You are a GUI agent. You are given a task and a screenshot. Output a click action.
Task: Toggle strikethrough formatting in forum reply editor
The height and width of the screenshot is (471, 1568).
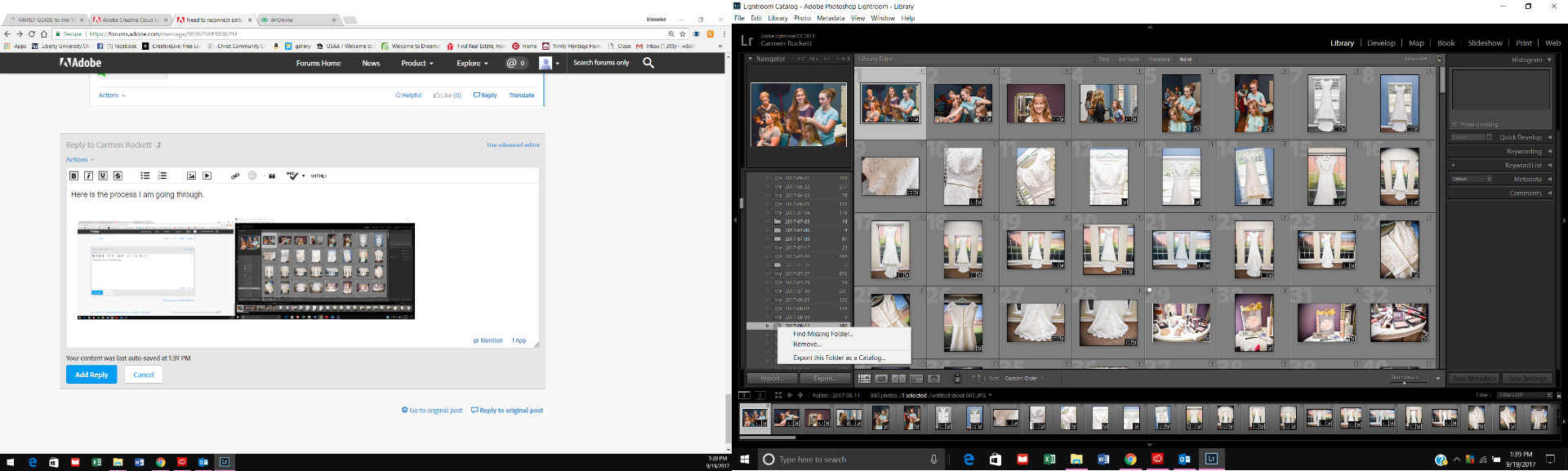coord(118,176)
